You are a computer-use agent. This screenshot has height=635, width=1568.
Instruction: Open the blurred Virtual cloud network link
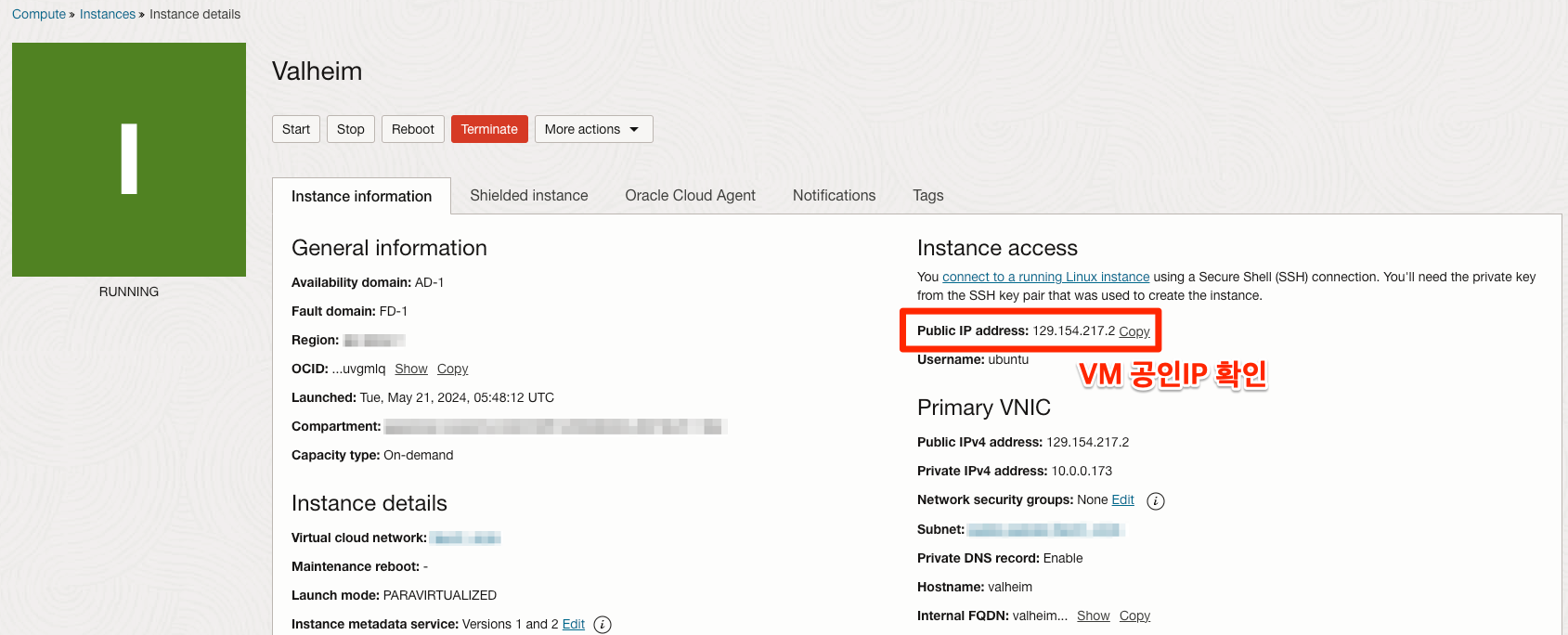point(466,538)
